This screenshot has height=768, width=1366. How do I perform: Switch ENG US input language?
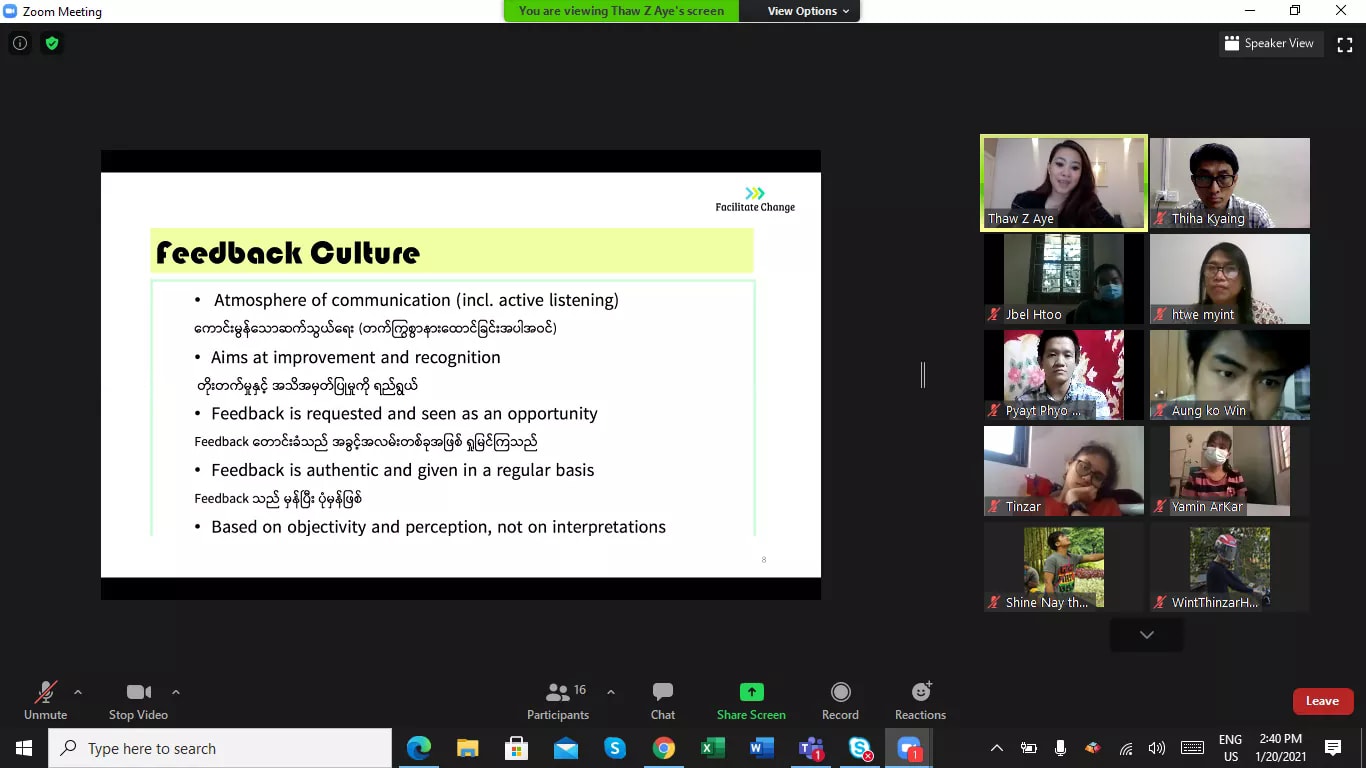click(1230, 748)
